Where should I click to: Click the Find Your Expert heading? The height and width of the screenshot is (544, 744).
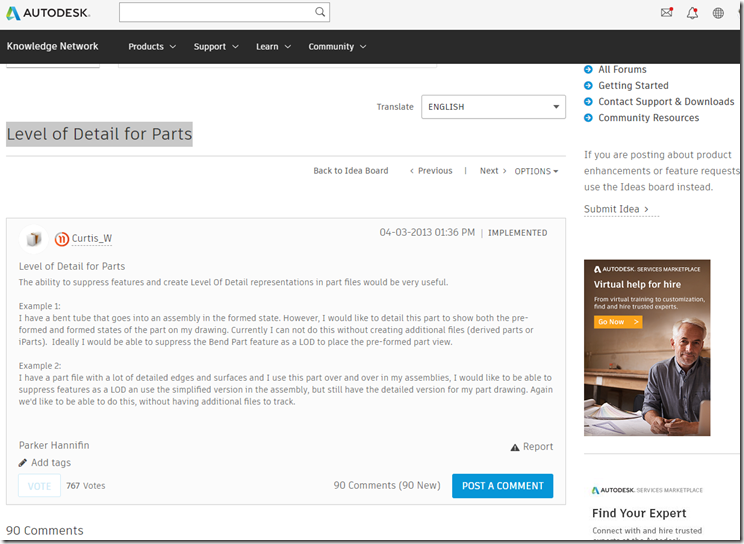pos(639,513)
